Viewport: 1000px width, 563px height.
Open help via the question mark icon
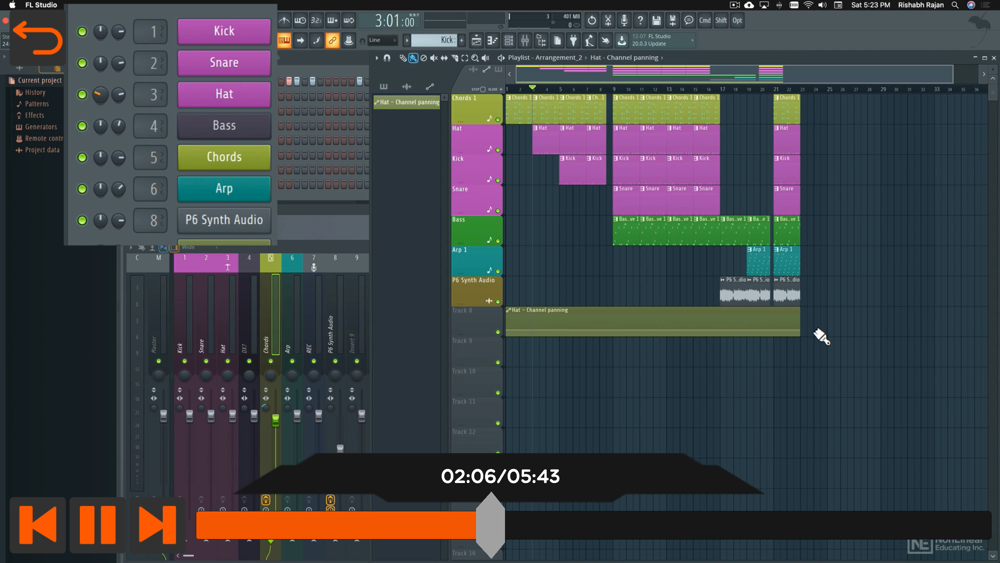tap(640, 20)
